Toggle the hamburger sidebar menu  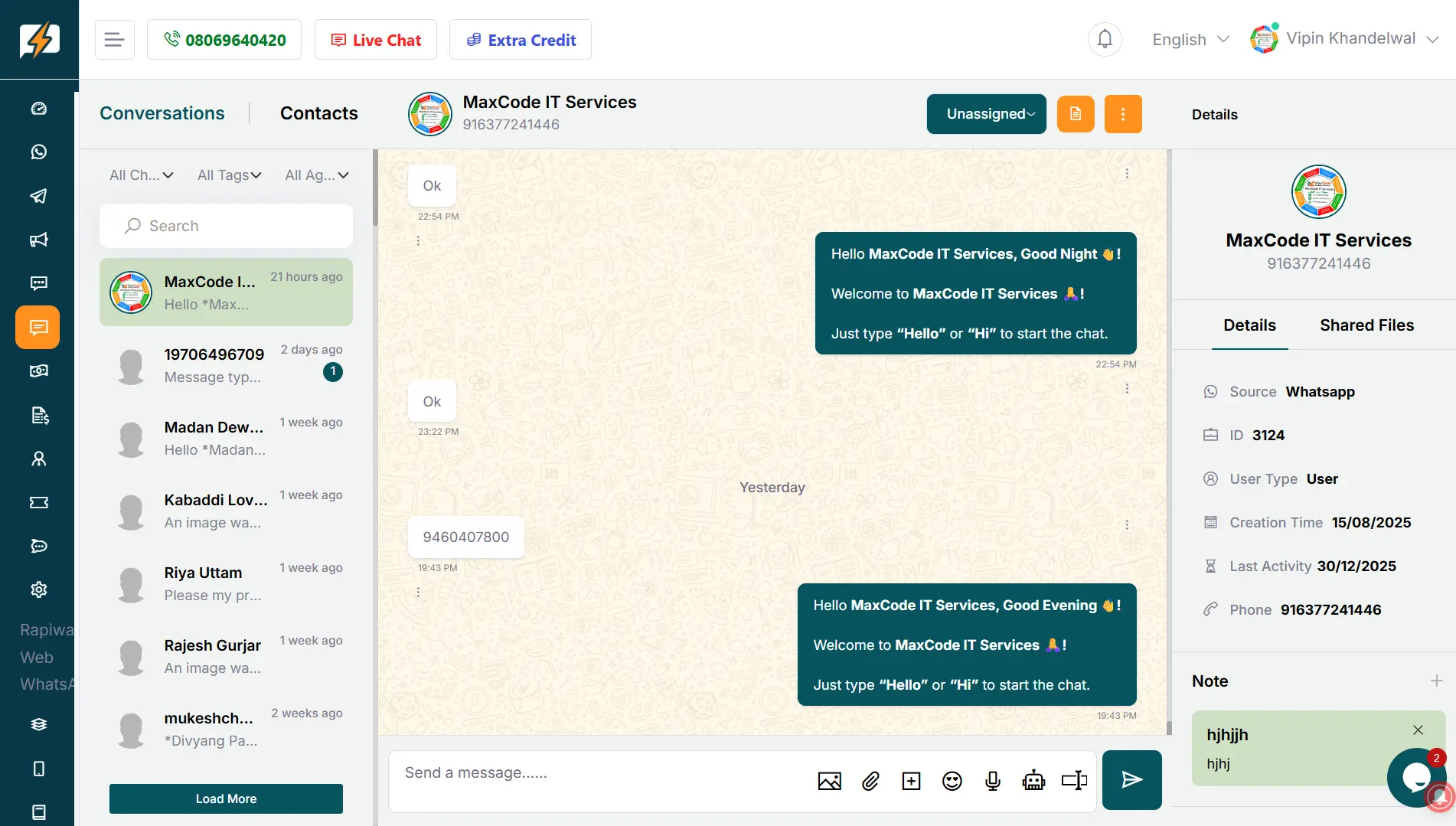coord(115,40)
